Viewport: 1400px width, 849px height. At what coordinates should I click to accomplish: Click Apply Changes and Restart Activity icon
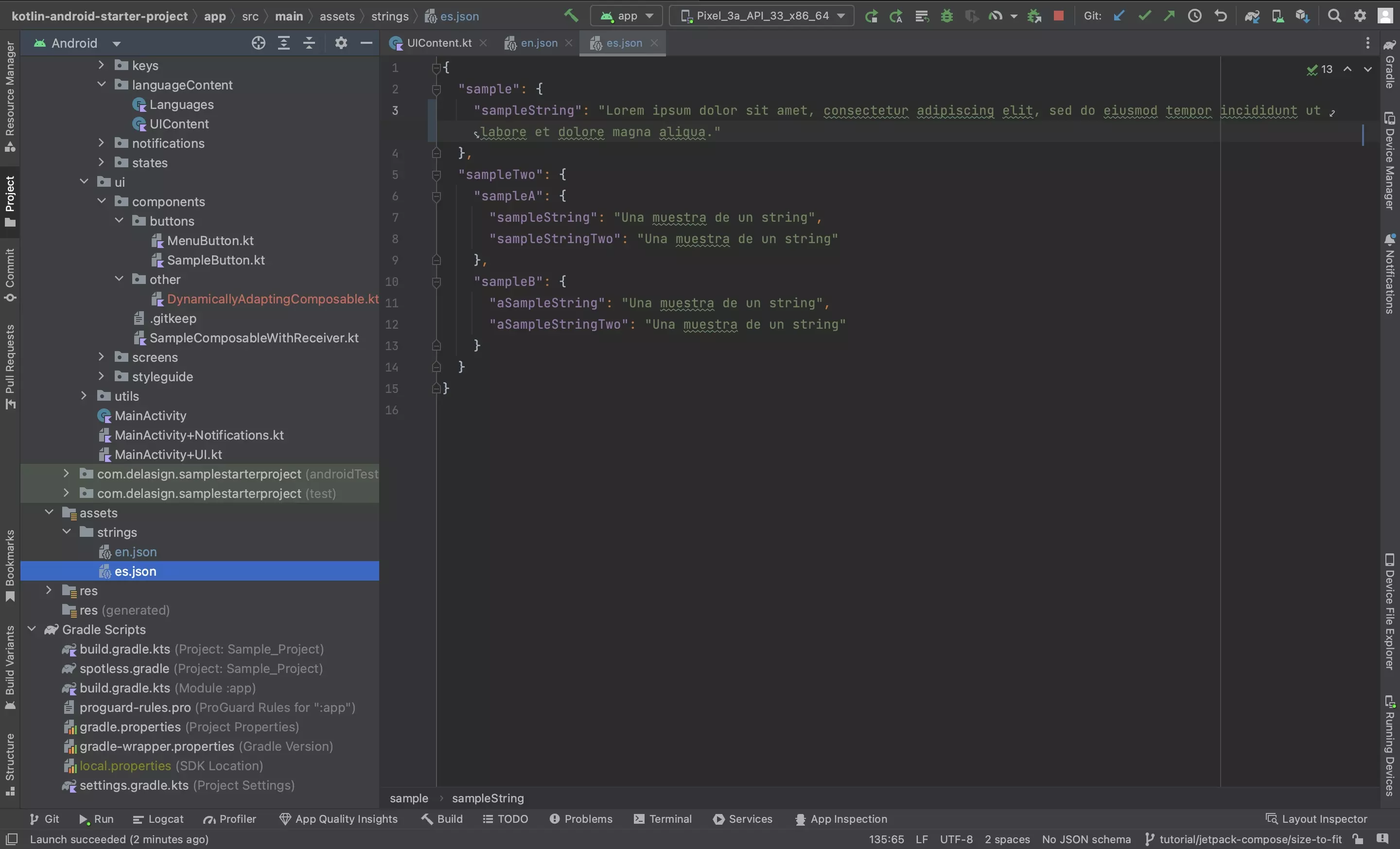(x=895, y=16)
